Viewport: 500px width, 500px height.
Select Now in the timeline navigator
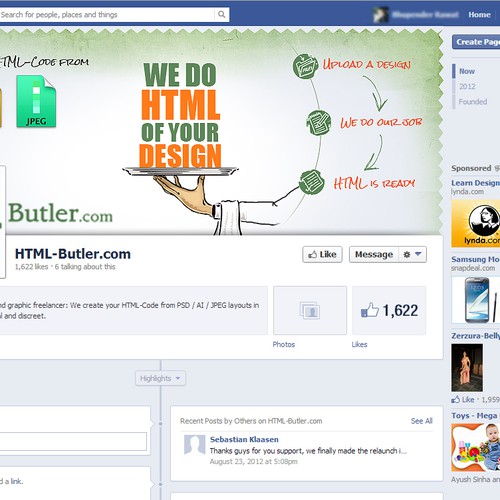pyautogui.click(x=467, y=71)
